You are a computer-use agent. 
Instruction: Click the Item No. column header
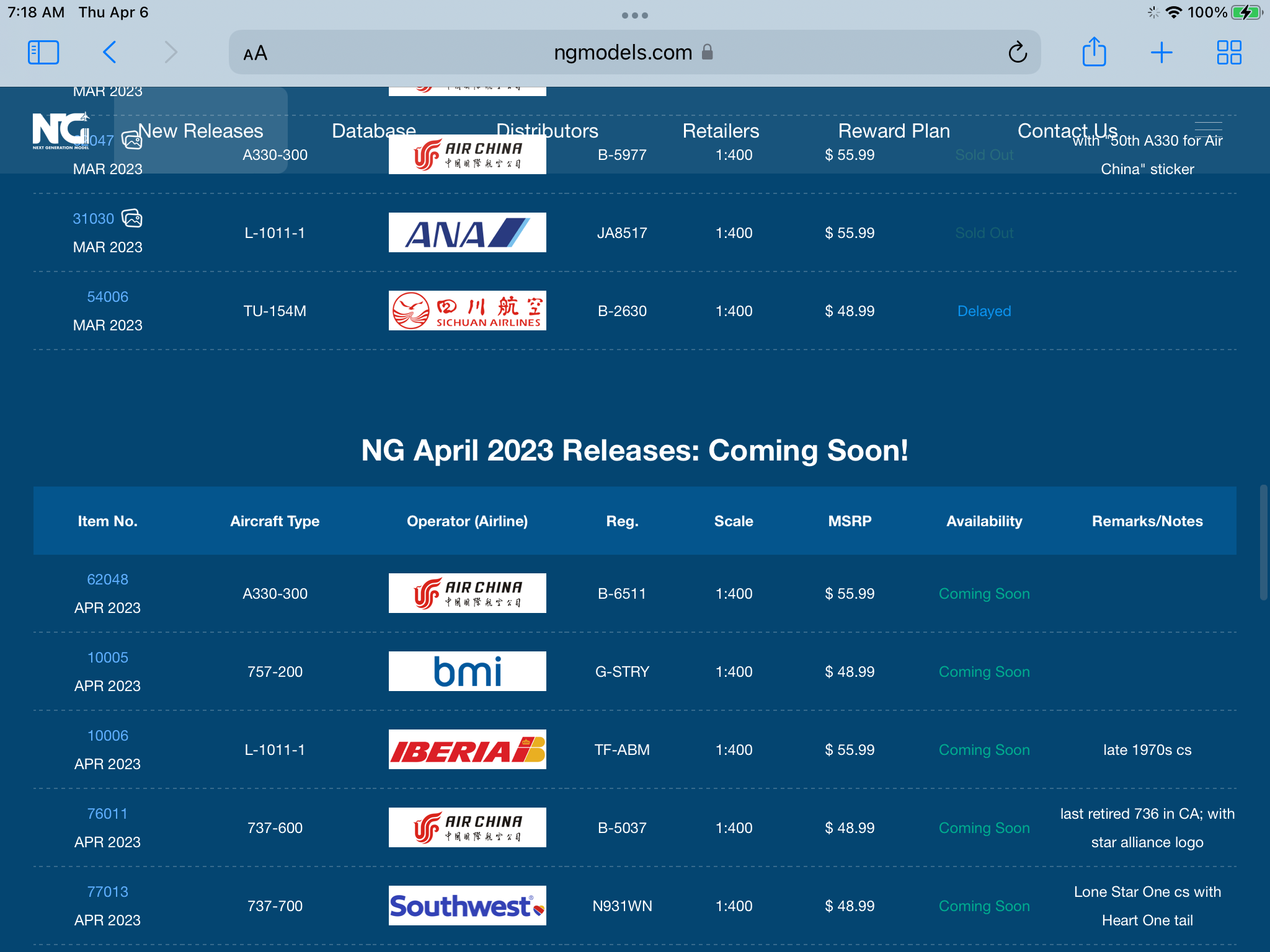107,521
